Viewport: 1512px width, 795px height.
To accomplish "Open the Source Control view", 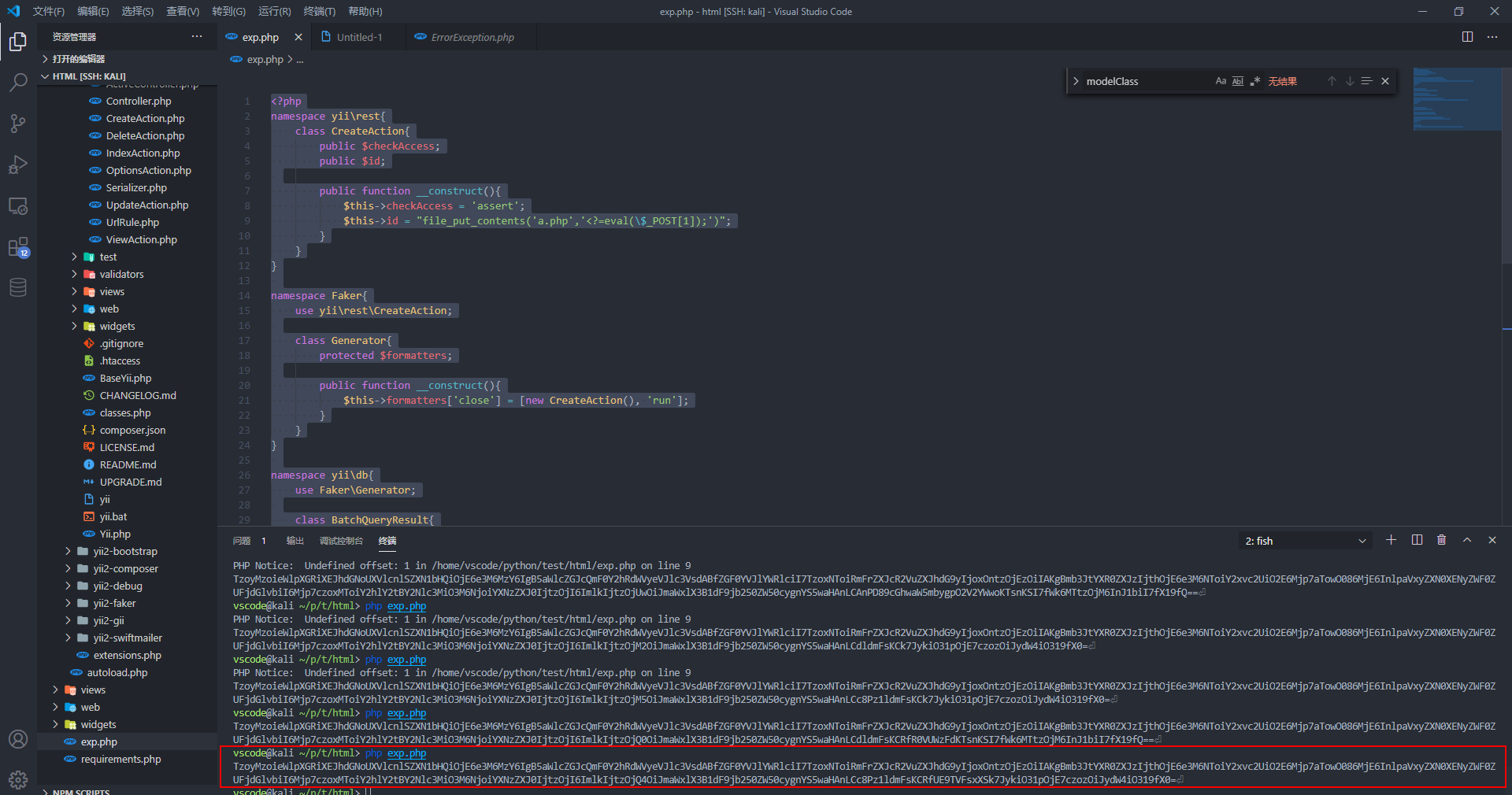I will click(x=17, y=124).
